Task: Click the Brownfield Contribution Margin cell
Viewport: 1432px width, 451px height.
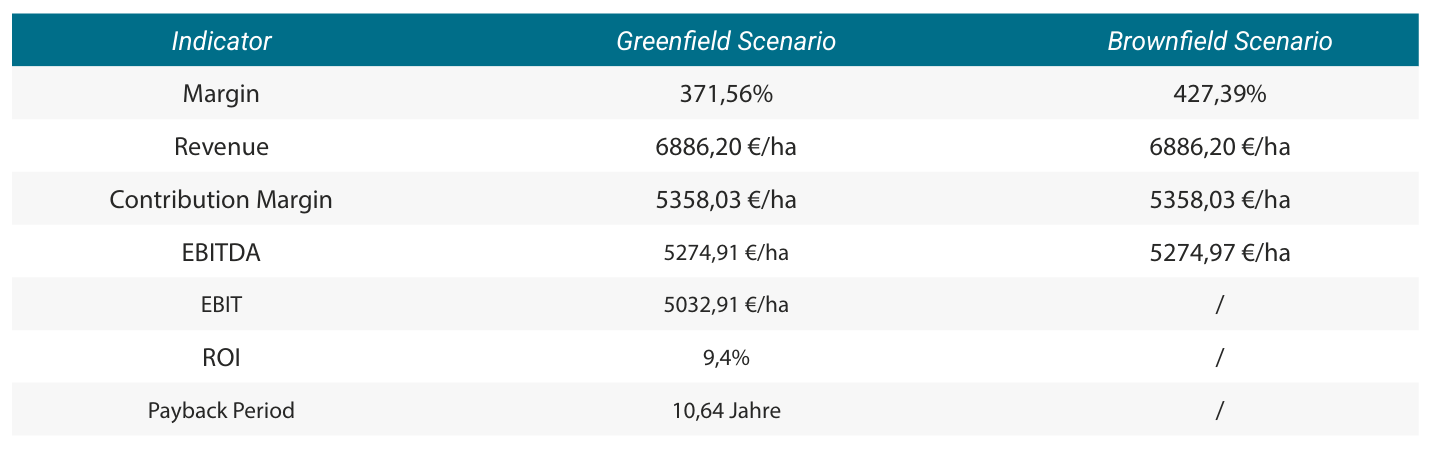Action: tap(1220, 199)
